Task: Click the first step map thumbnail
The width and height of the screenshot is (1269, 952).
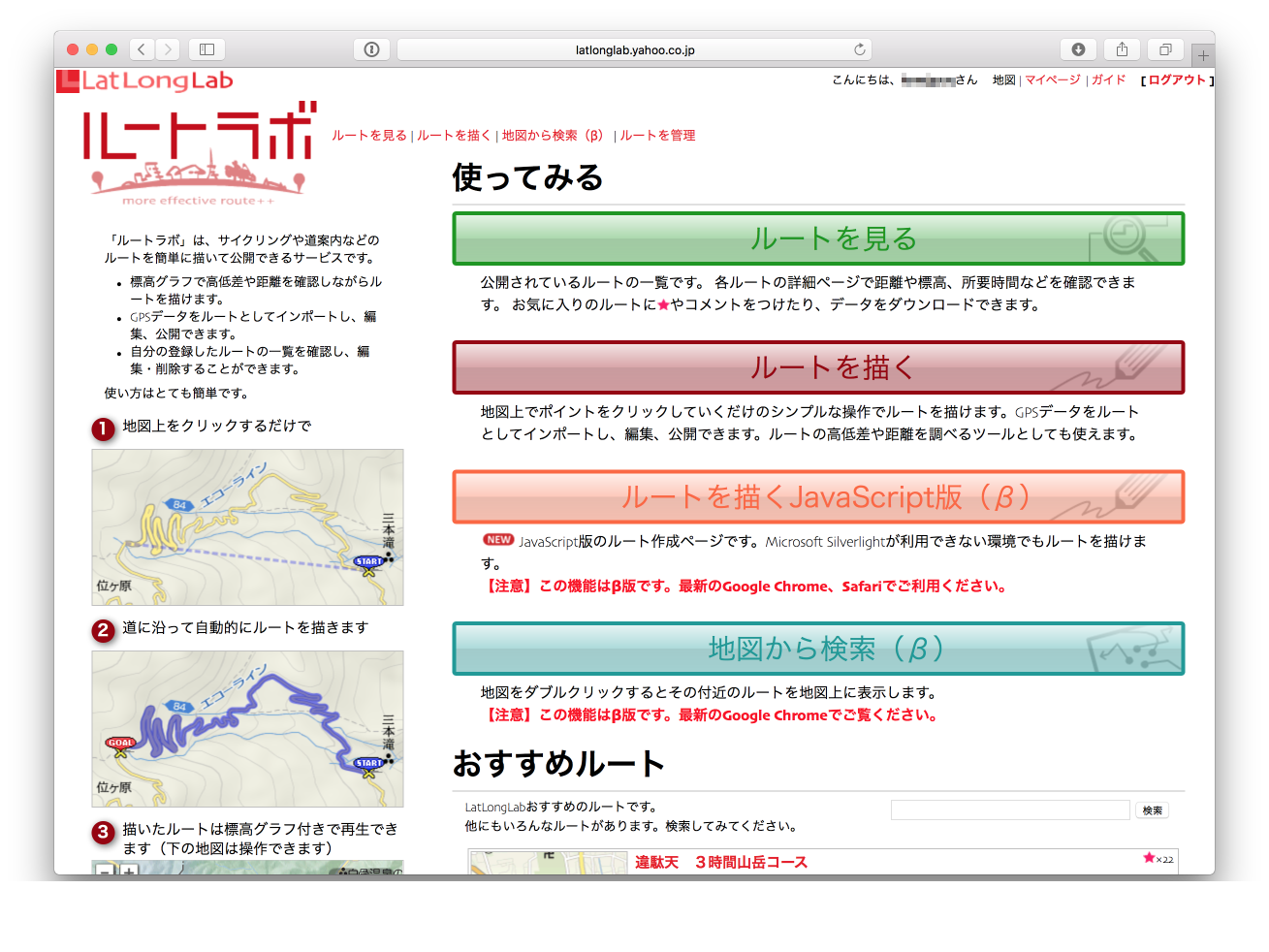Action: click(247, 527)
